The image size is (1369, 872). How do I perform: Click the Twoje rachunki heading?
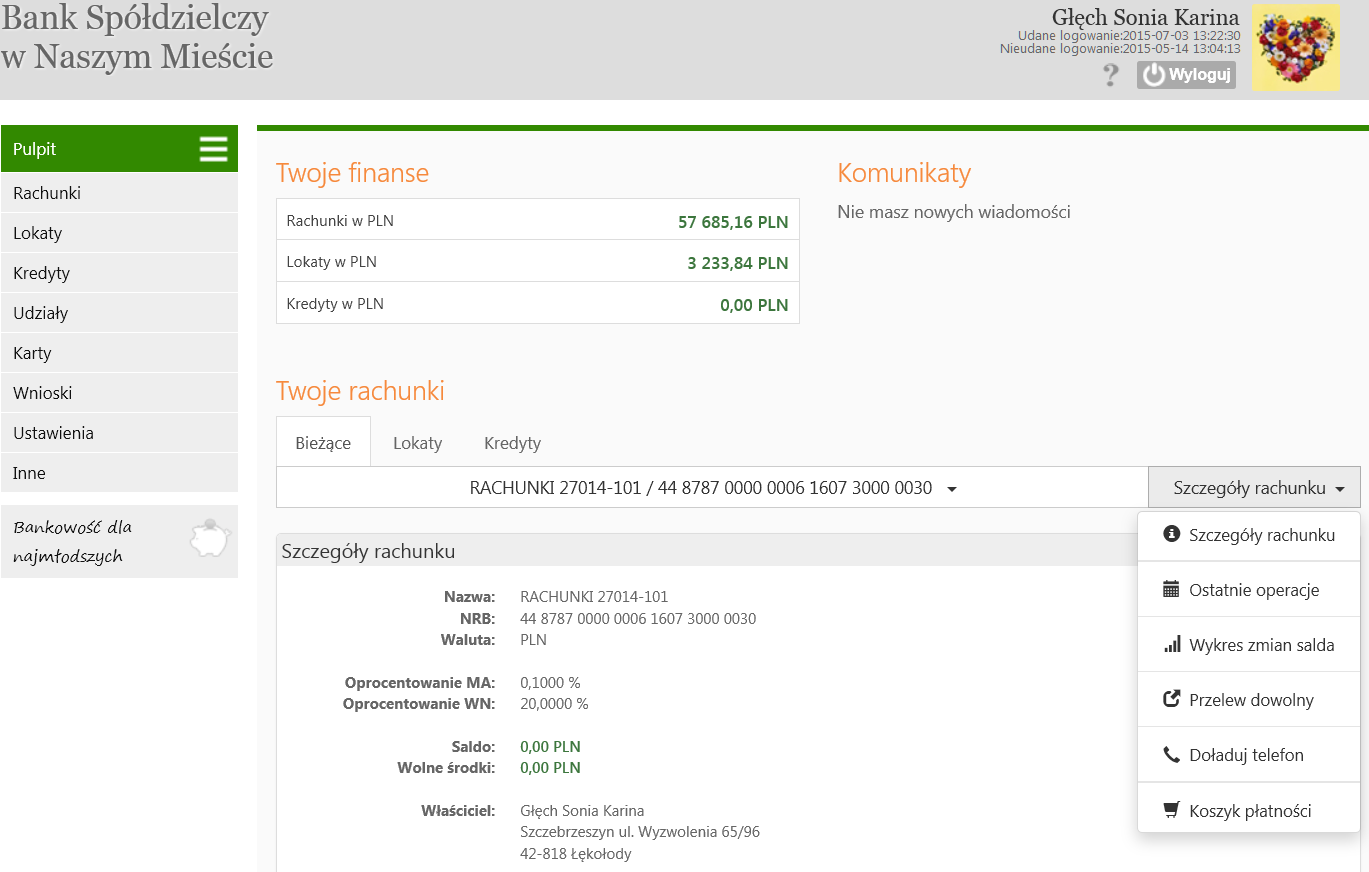point(360,391)
